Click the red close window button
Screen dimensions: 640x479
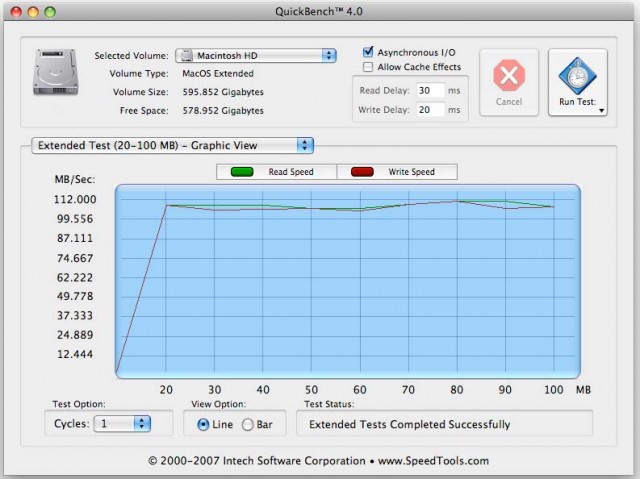pos(16,11)
